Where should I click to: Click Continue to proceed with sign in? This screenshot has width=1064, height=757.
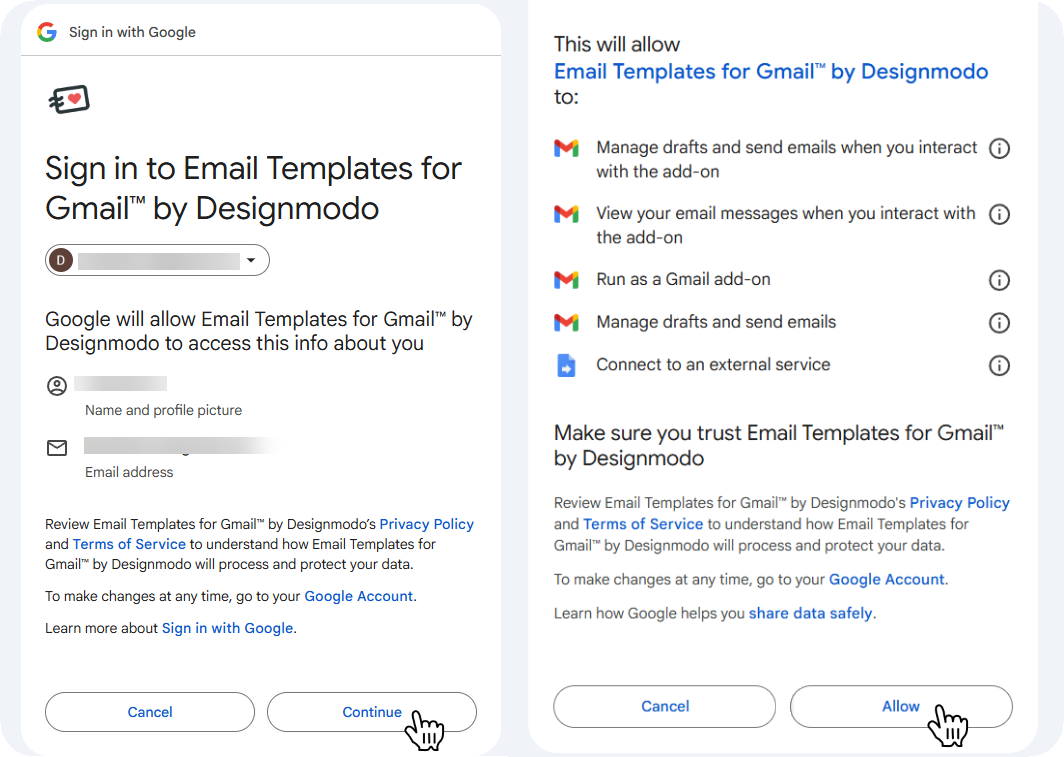click(x=372, y=712)
